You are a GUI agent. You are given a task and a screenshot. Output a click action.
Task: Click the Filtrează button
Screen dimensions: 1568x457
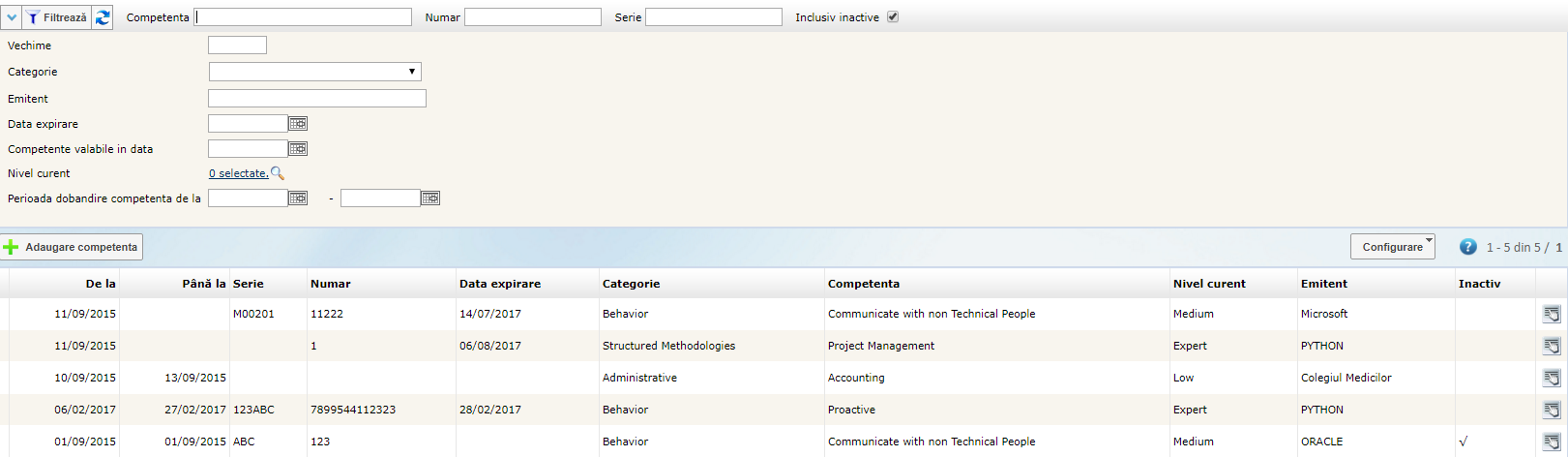pos(56,17)
